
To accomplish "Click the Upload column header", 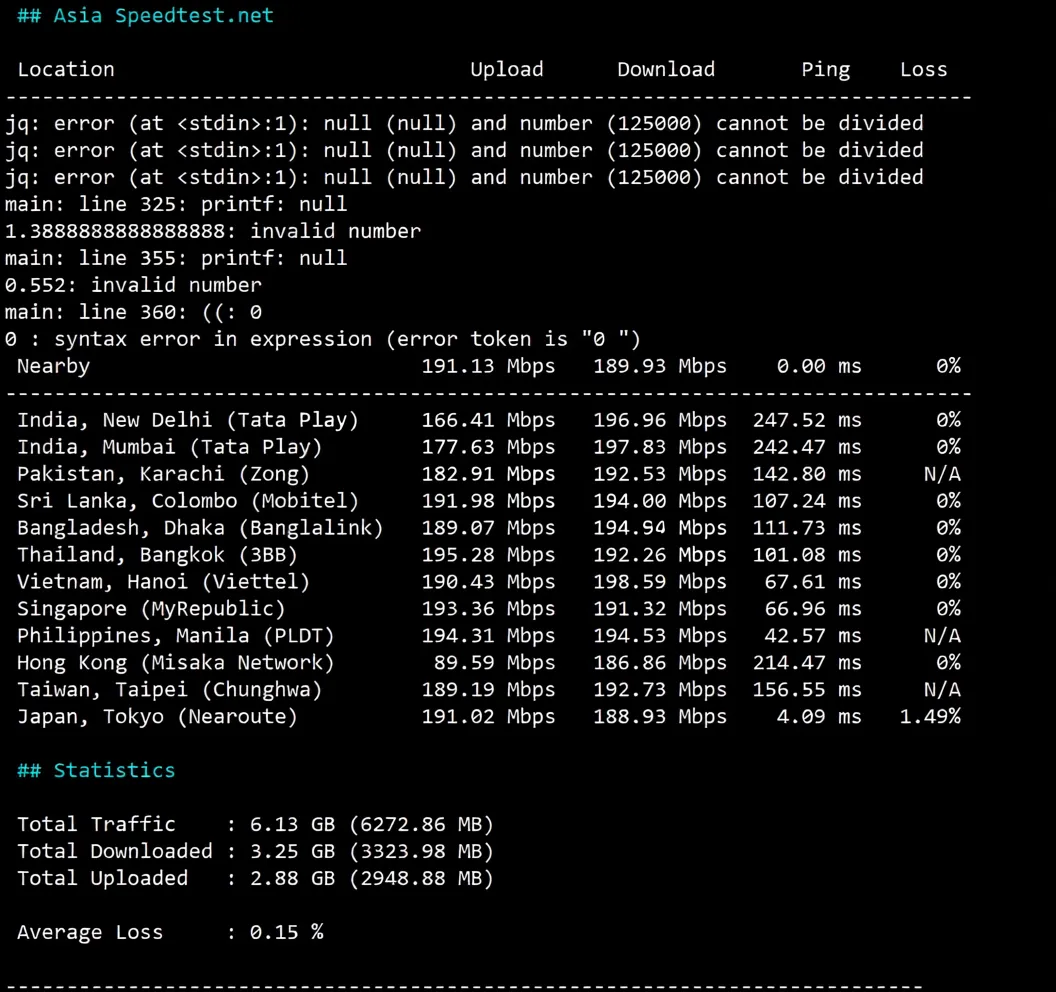I will pos(506,69).
